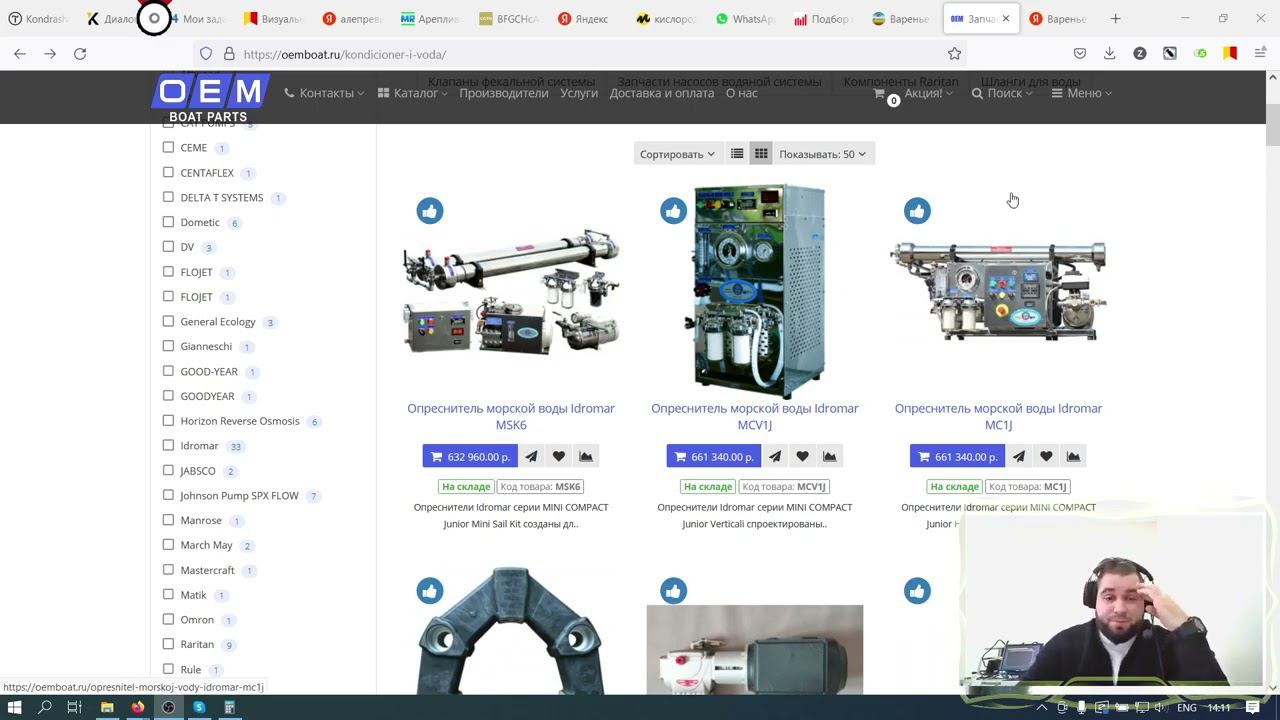Click the thumbs-up badge on the Idromar MCV1J card
The height and width of the screenshot is (720, 1280).
click(x=674, y=211)
